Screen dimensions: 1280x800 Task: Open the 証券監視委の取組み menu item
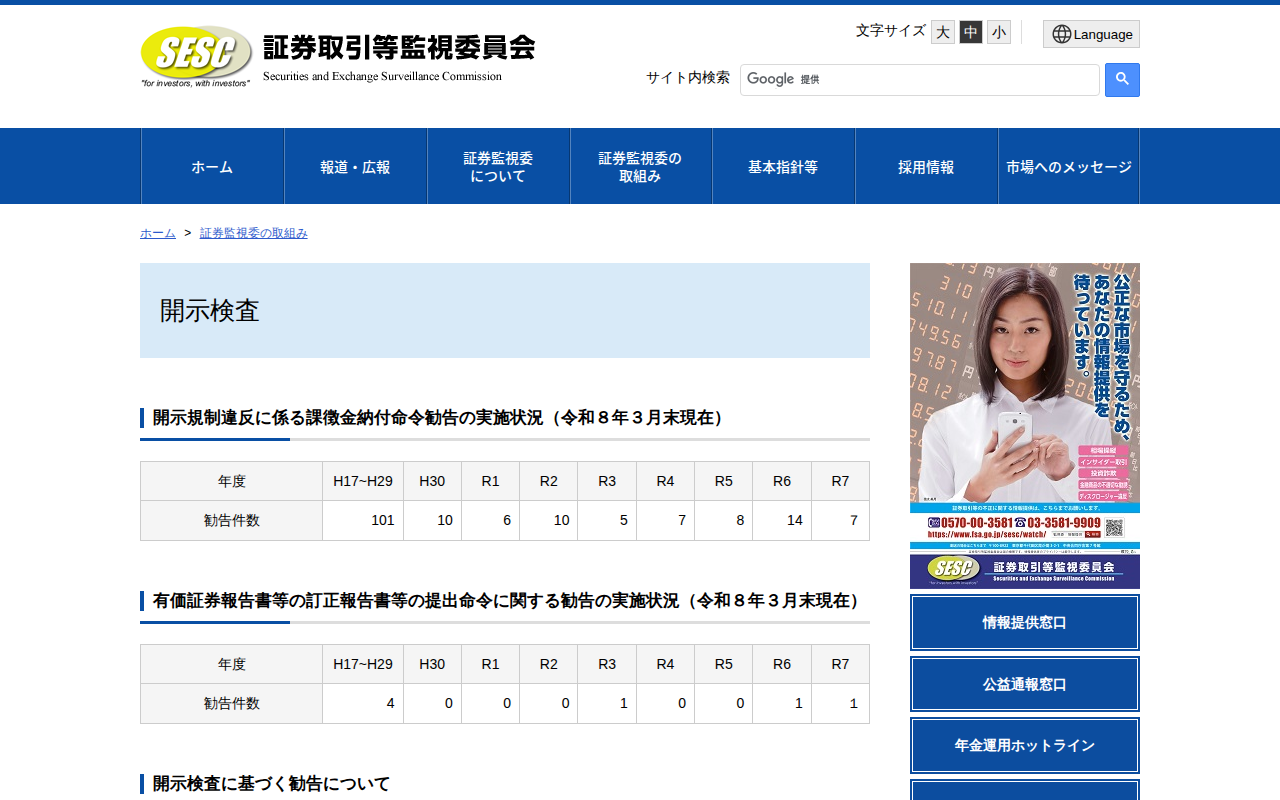pos(641,166)
